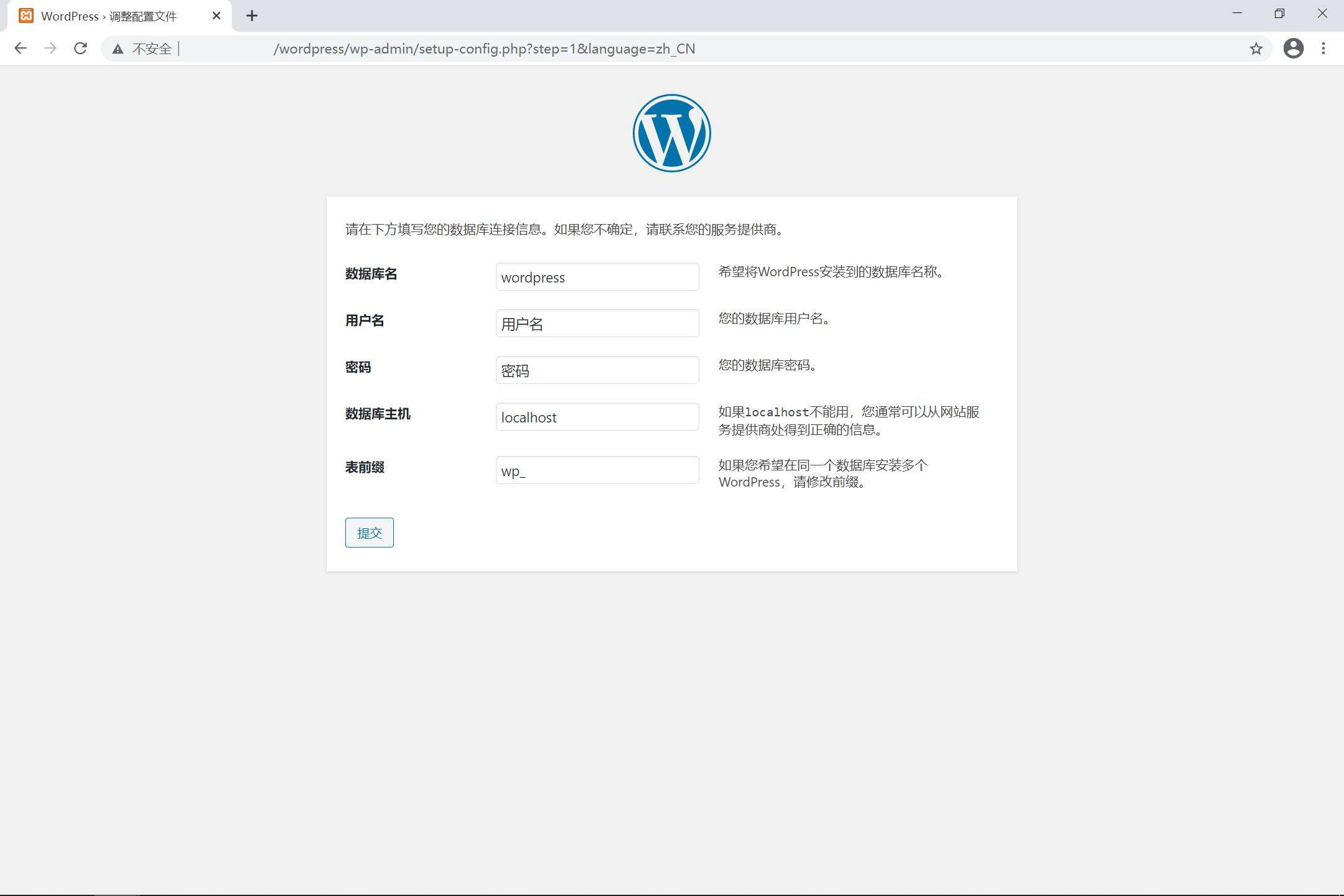1344x896 pixels.
Task: Minimize the Chrome window
Action: pyautogui.click(x=1237, y=14)
